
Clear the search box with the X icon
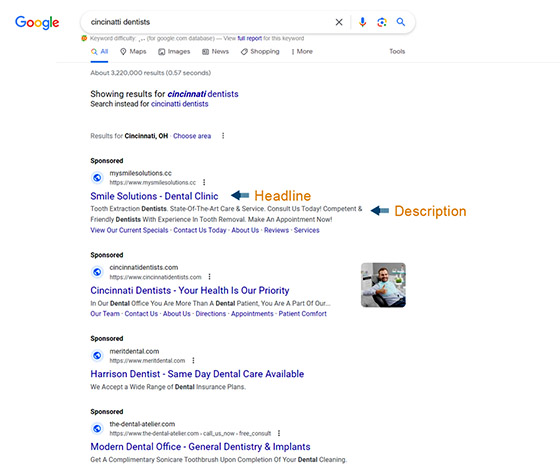coord(339,22)
